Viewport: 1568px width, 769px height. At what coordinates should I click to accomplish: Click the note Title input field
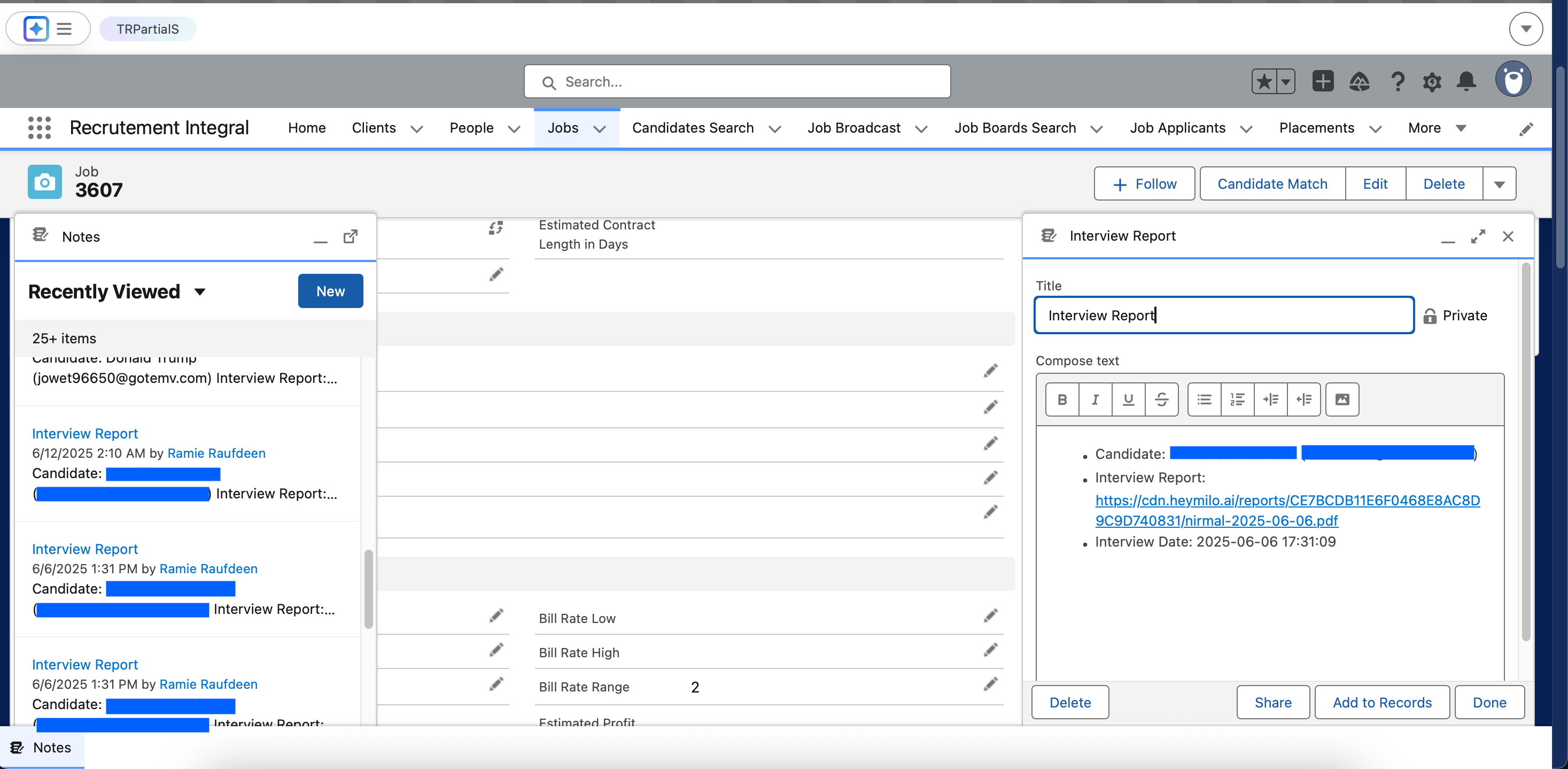pos(1224,316)
